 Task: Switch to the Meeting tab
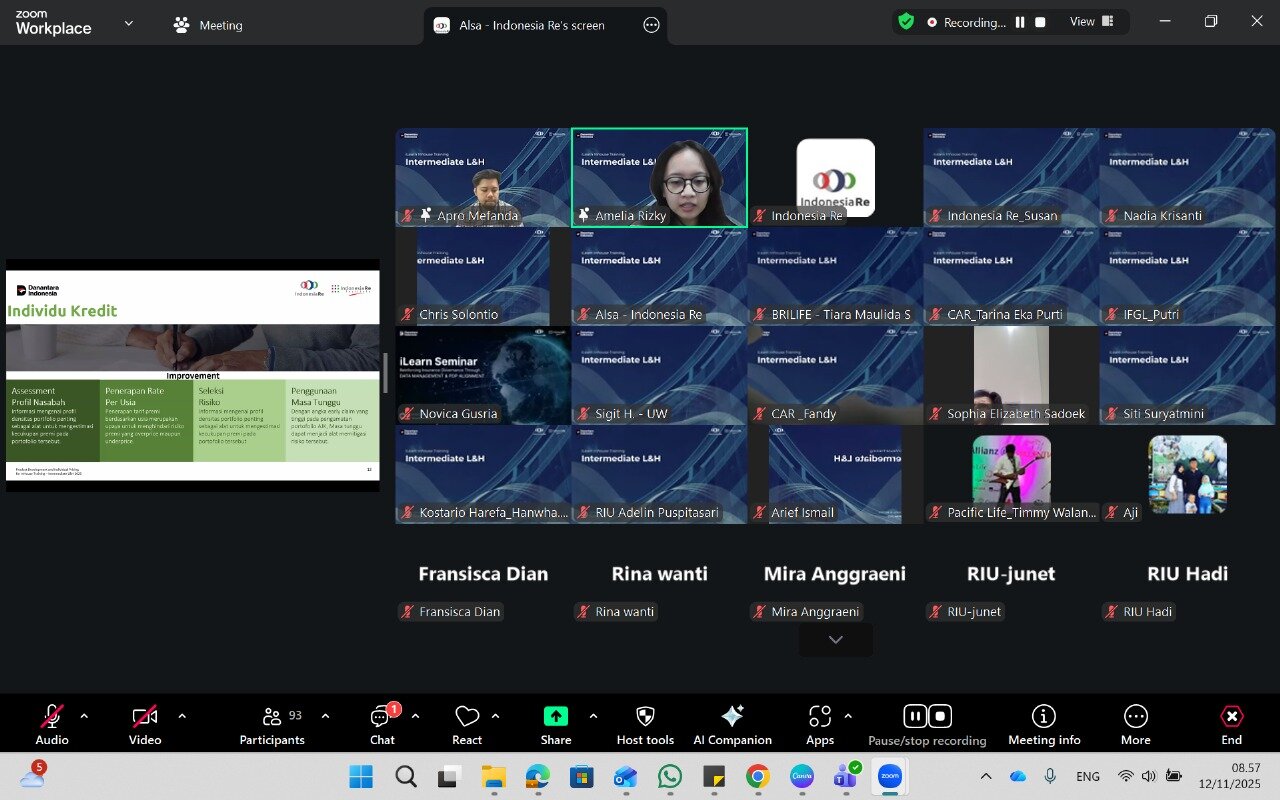coord(208,25)
